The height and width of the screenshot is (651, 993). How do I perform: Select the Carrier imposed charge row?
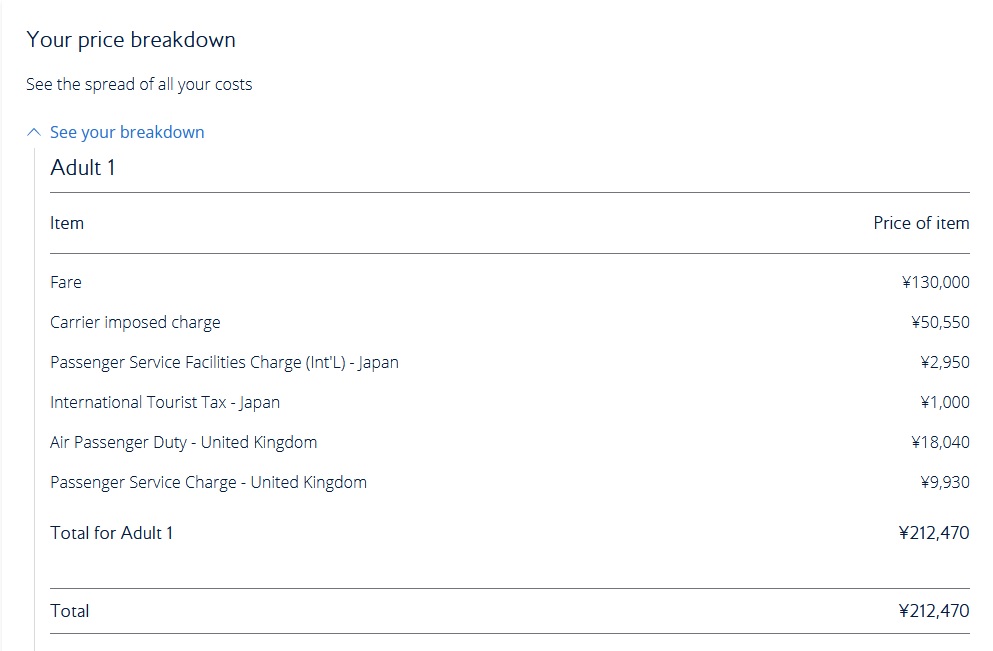pos(510,322)
